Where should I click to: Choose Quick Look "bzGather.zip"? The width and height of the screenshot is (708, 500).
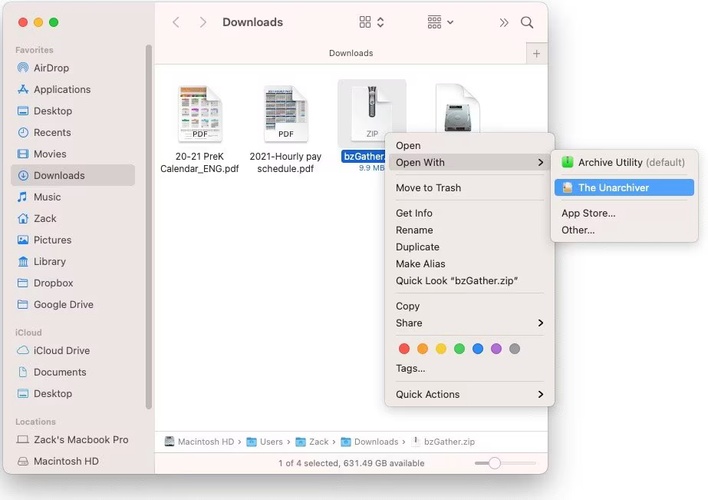tap(470, 280)
